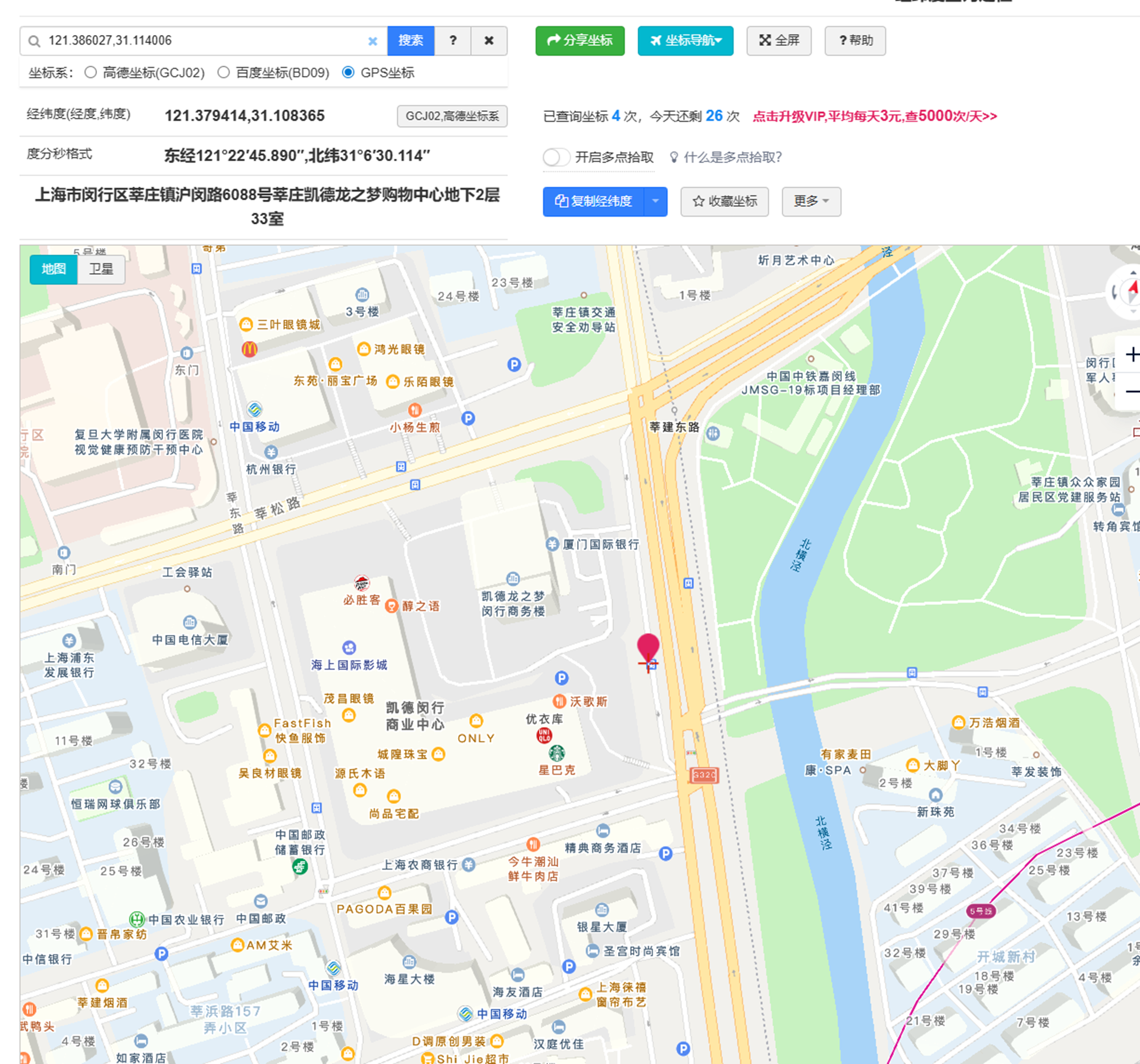Open the 更多 dropdown menu
The width and height of the screenshot is (1140, 1064).
(x=811, y=201)
